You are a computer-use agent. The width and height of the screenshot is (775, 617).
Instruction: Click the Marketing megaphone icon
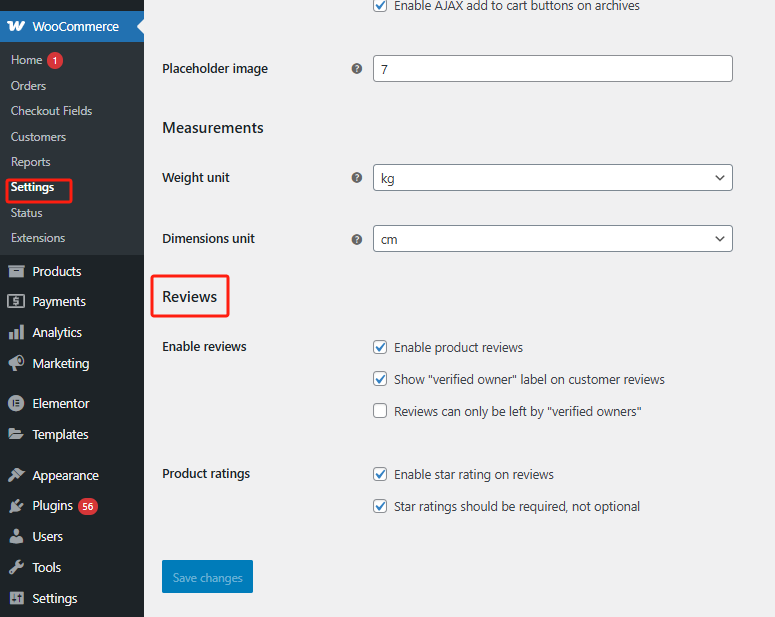tap(16, 364)
